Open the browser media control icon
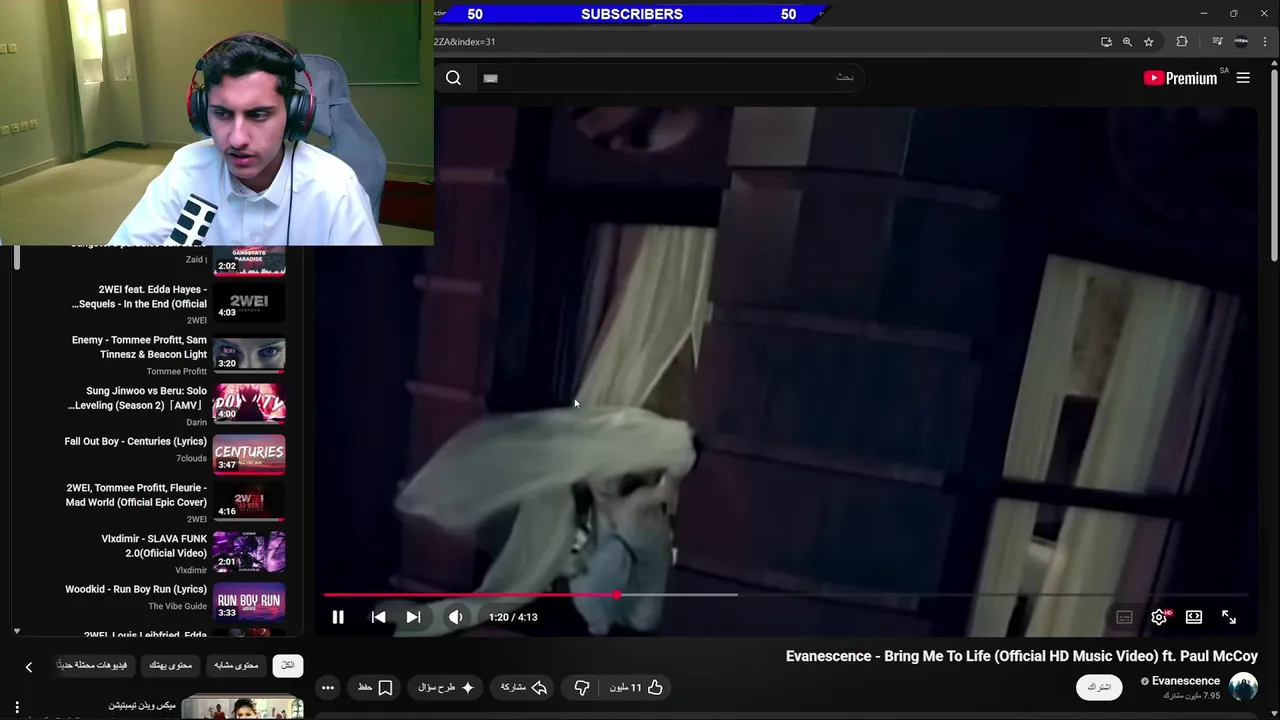Image resolution: width=1280 pixels, height=720 pixels. 1217,42
